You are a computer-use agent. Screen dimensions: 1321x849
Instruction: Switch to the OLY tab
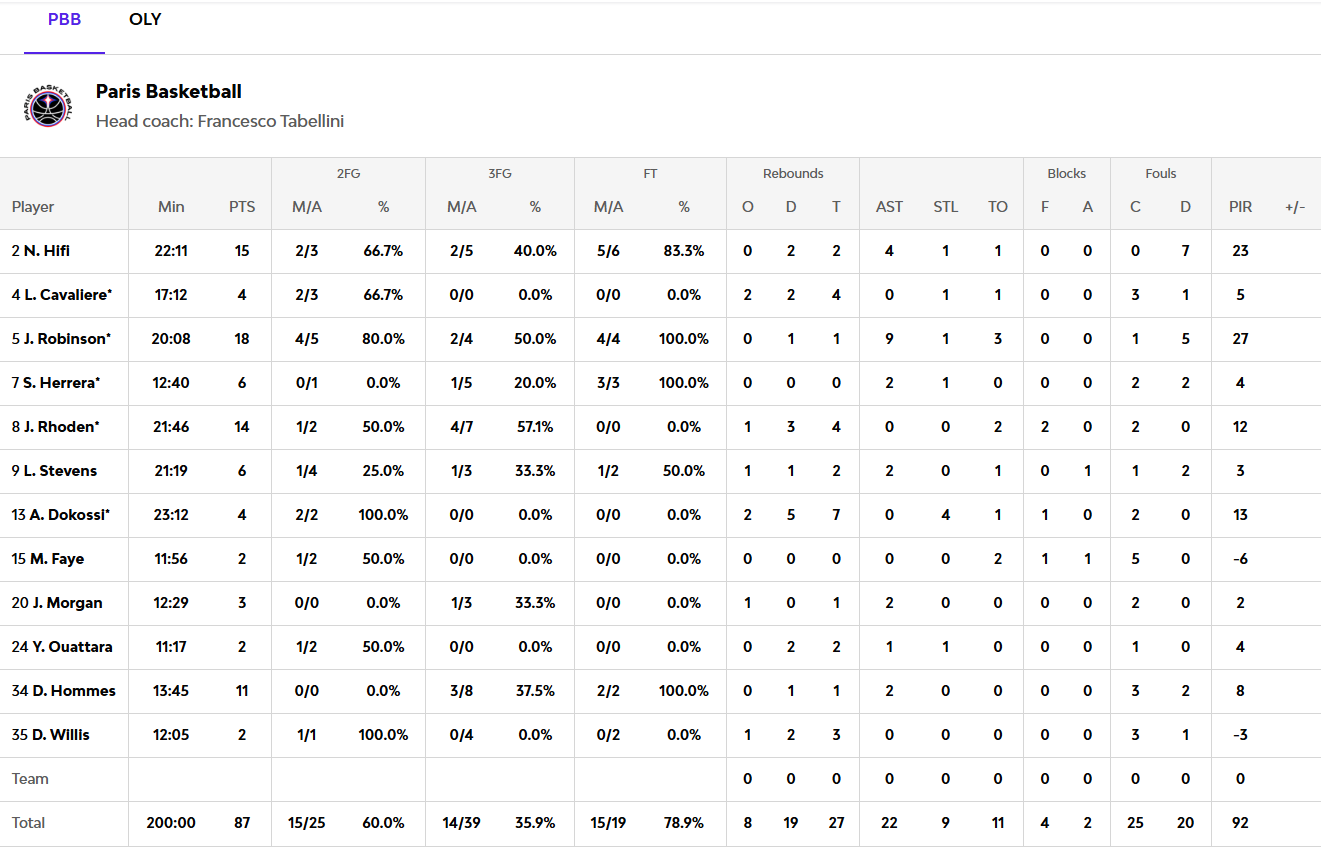pyautogui.click(x=145, y=20)
